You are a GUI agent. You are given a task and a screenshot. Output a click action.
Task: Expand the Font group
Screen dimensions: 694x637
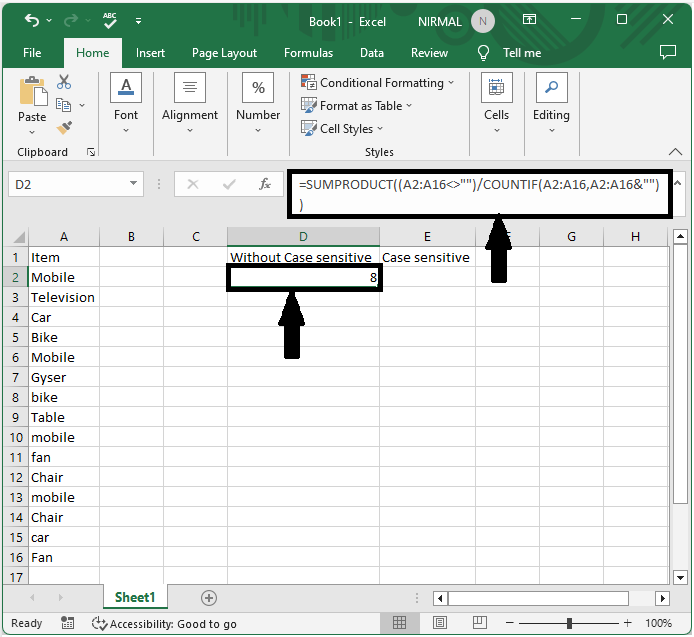(x=126, y=103)
